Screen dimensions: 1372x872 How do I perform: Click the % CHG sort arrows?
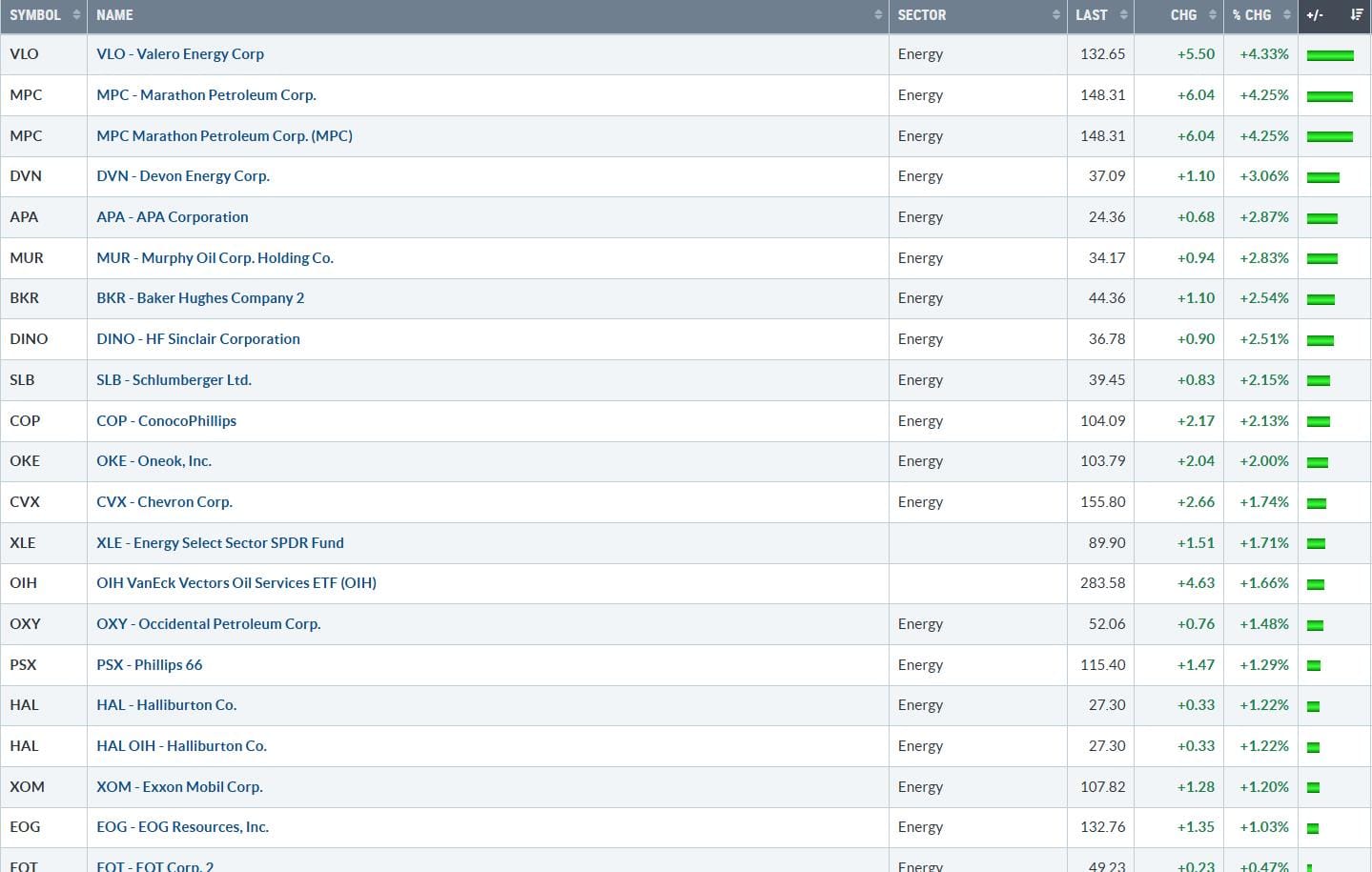[1286, 15]
